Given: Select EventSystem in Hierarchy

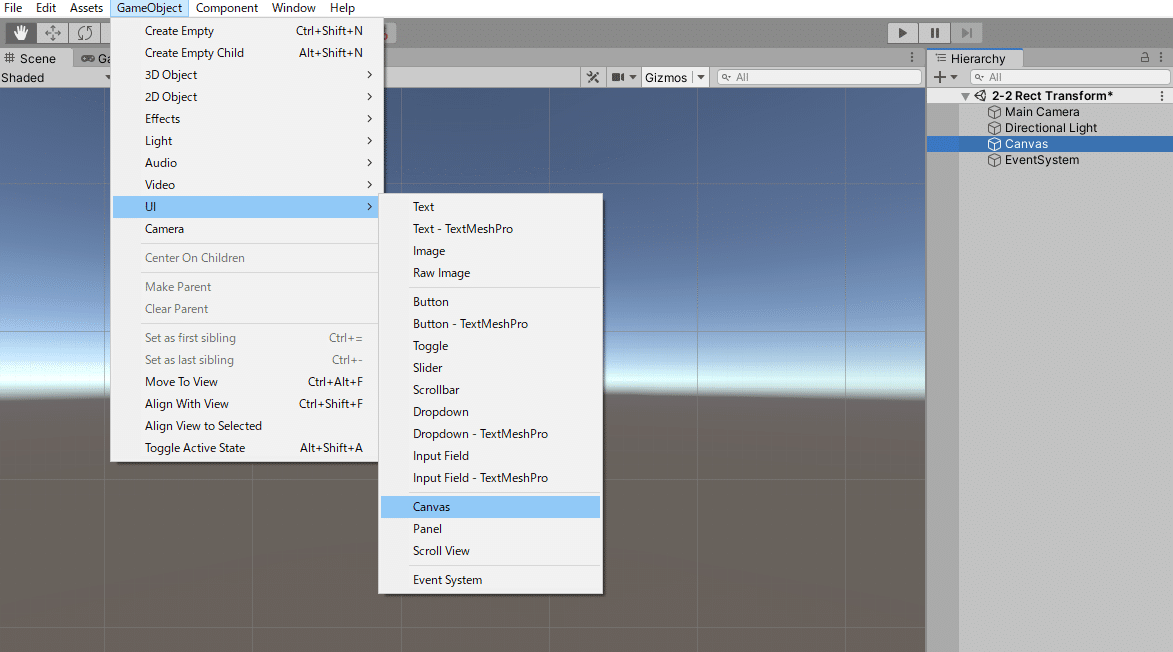Looking at the screenshot, I should tap(1041, 160).
